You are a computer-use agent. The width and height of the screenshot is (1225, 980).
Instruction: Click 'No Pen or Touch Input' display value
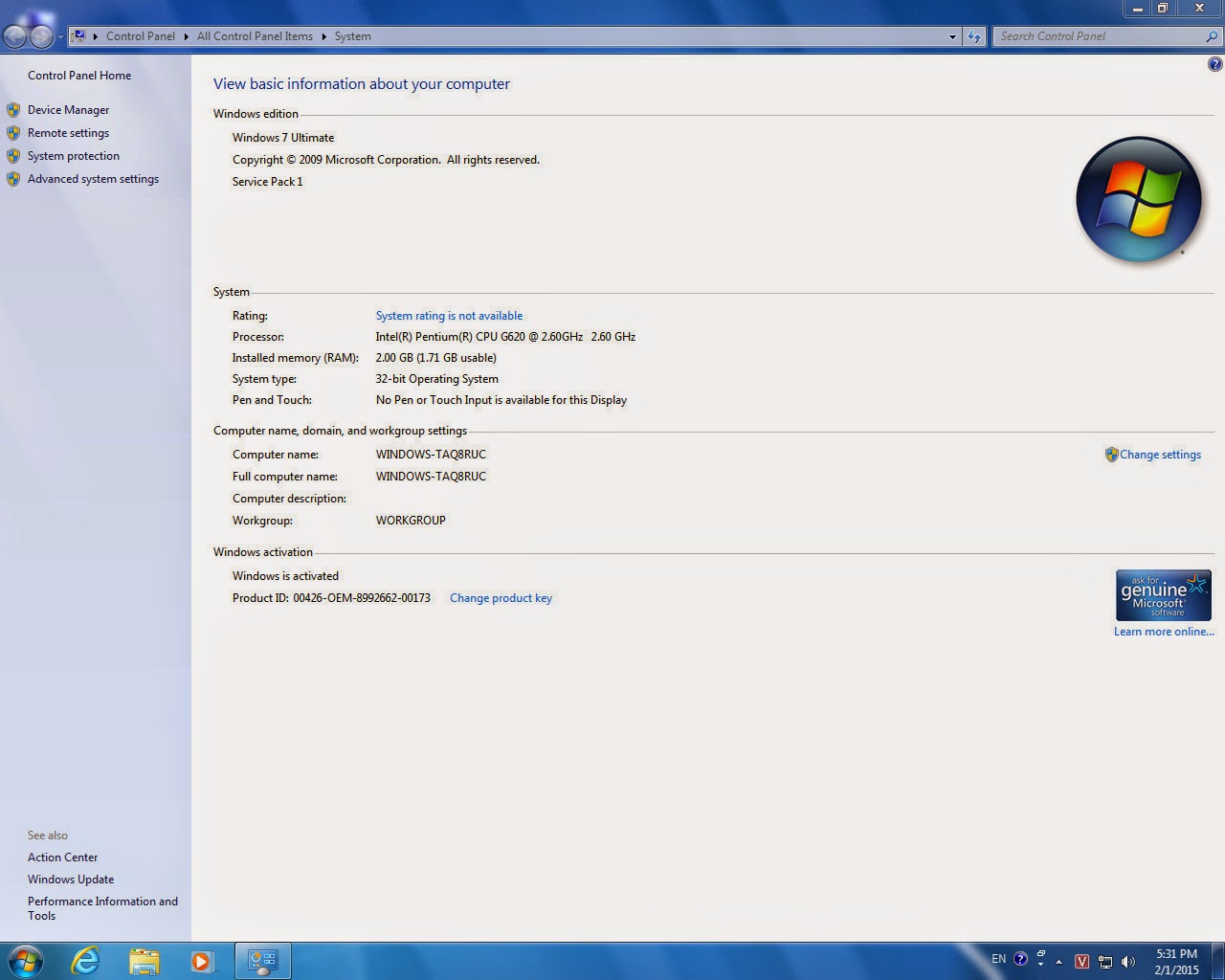point(501,400)
